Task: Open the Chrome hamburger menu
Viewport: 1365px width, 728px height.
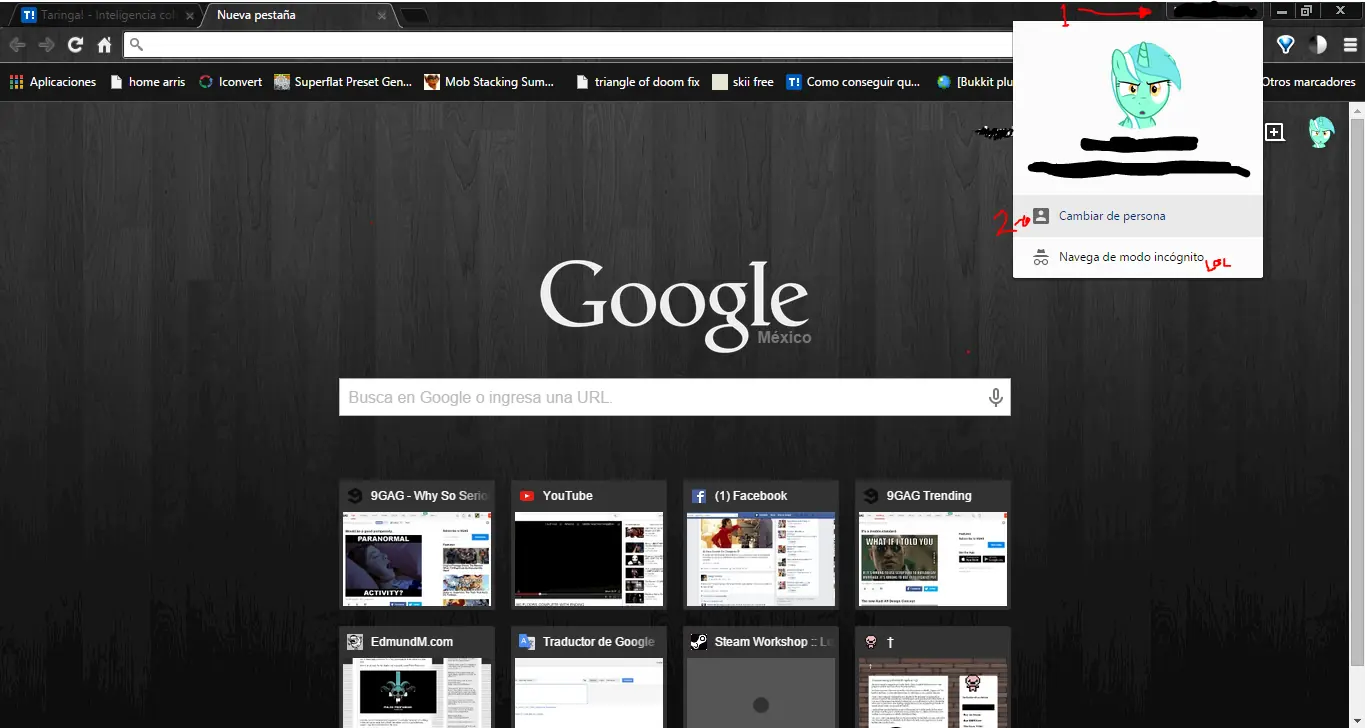Action: point(1350,45)
